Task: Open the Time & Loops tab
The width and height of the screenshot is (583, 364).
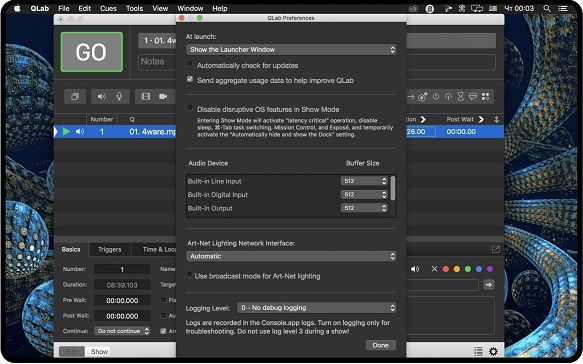Action: point(160,249)
